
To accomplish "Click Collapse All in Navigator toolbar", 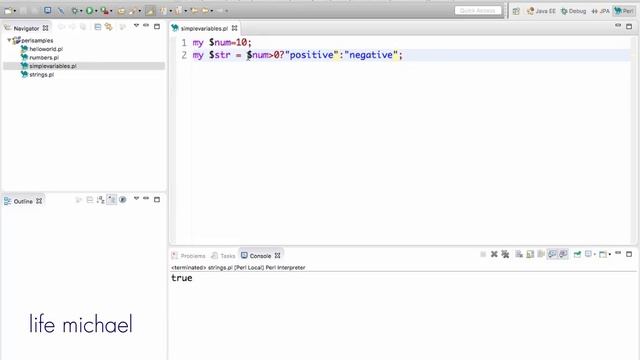I will 98,27.
